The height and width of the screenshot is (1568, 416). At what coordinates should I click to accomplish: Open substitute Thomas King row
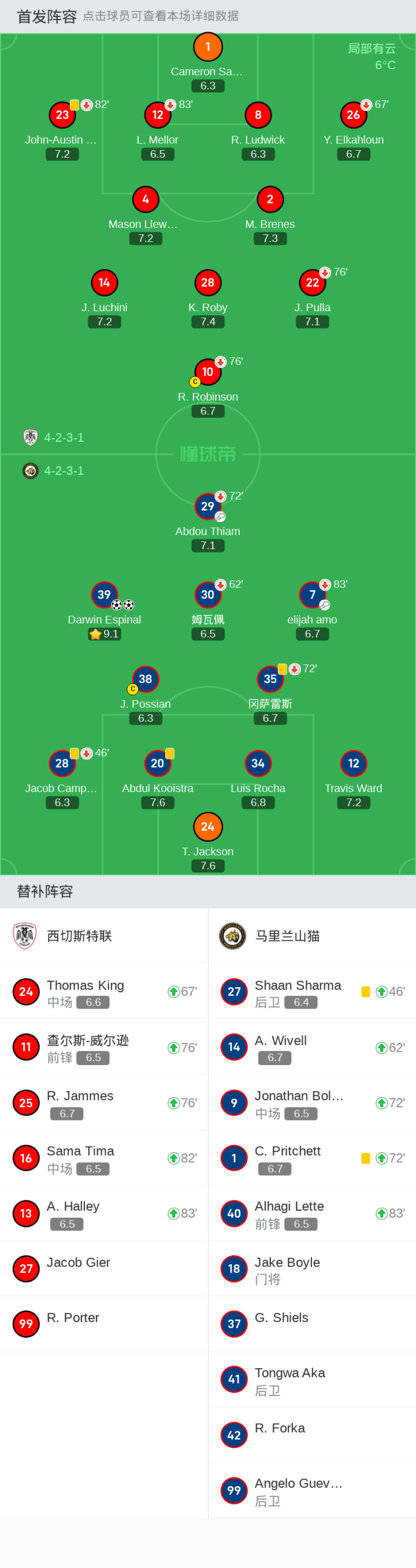tap(104, 992)
